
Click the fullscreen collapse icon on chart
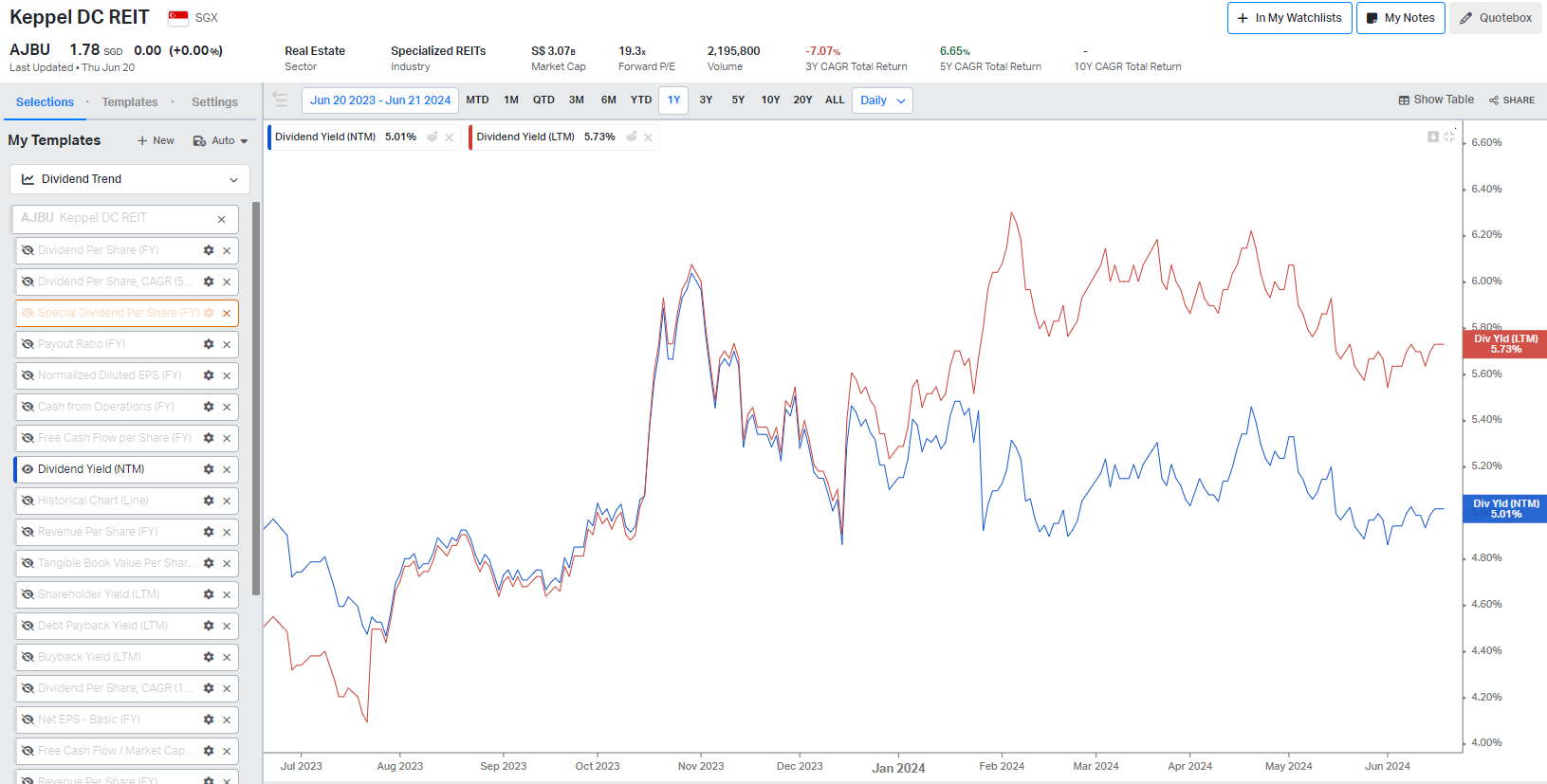click(x=1449, y=137)
